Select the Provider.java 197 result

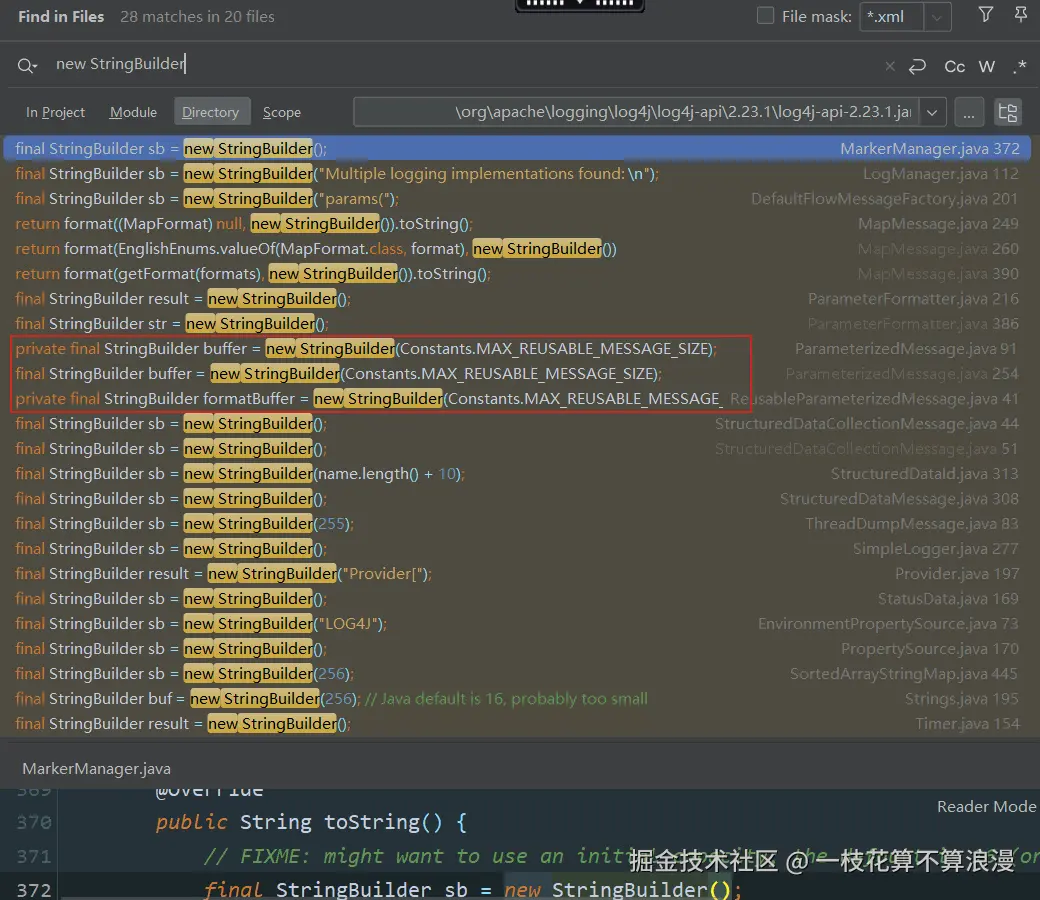(517, 574)
